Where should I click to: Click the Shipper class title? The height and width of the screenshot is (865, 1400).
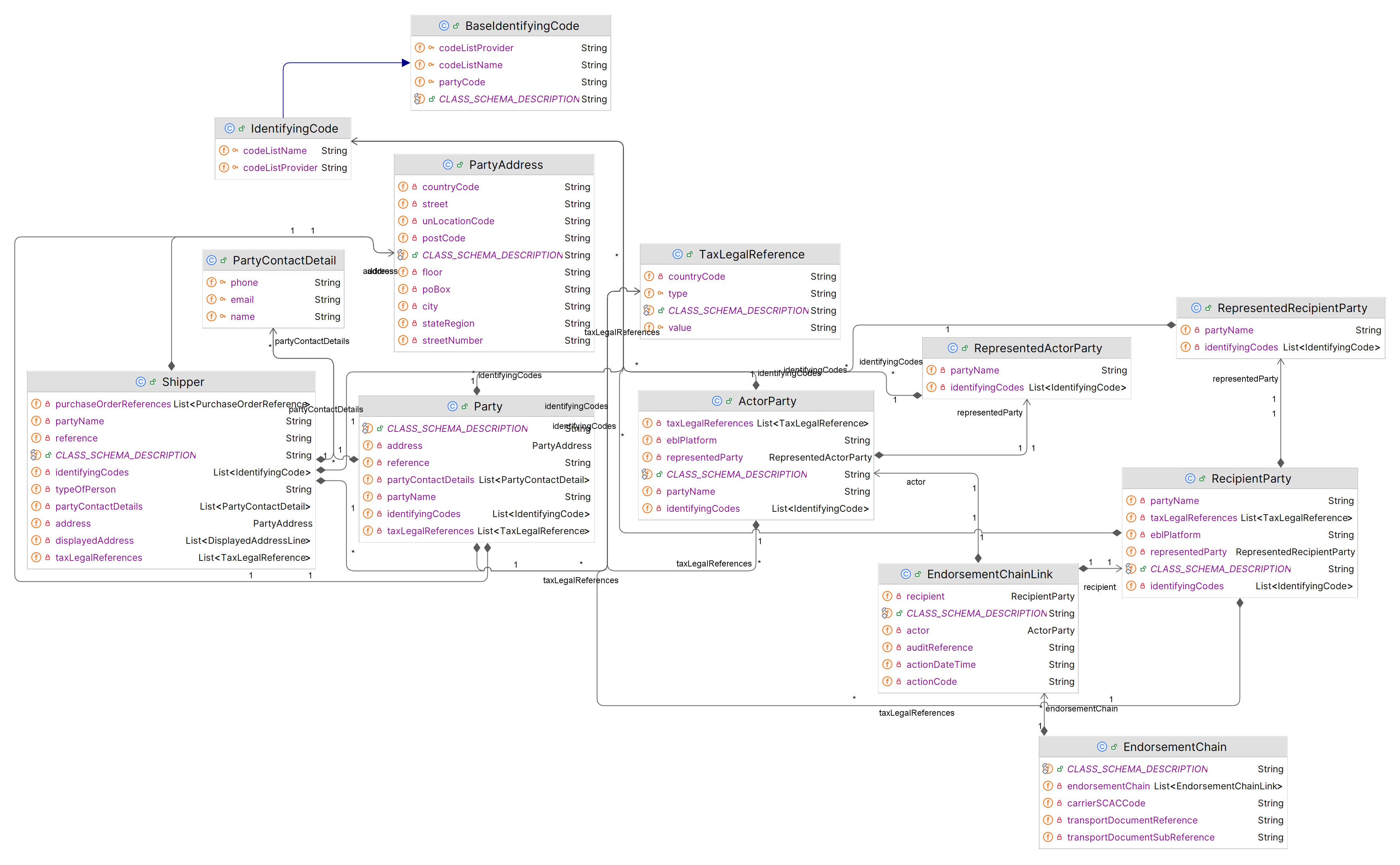(183, 382)
